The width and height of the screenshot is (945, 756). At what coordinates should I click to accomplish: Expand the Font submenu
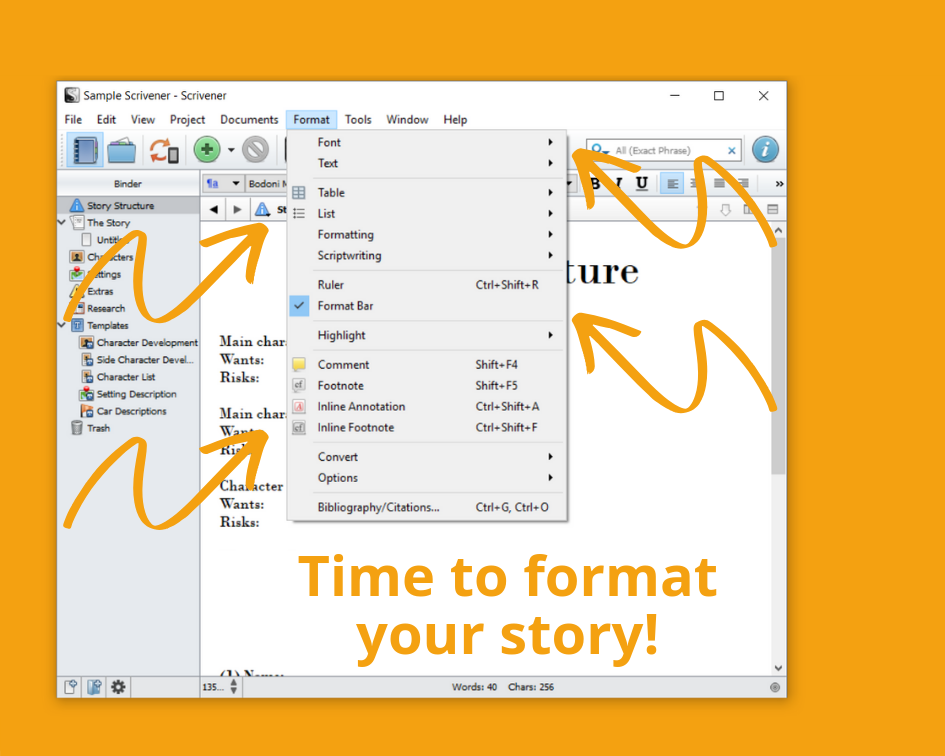coord(427,142)
